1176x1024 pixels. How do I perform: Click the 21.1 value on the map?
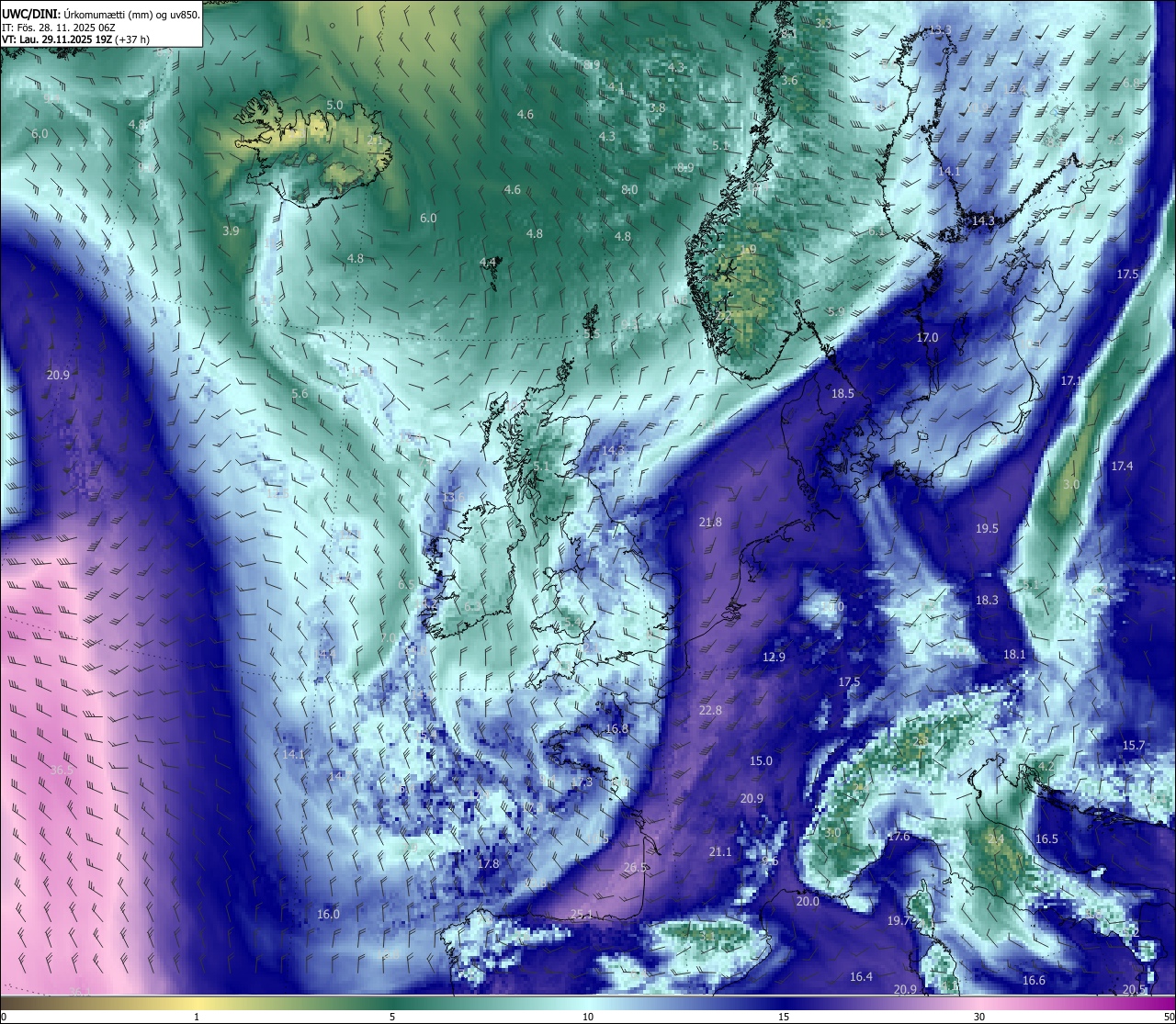click(720, 852)
